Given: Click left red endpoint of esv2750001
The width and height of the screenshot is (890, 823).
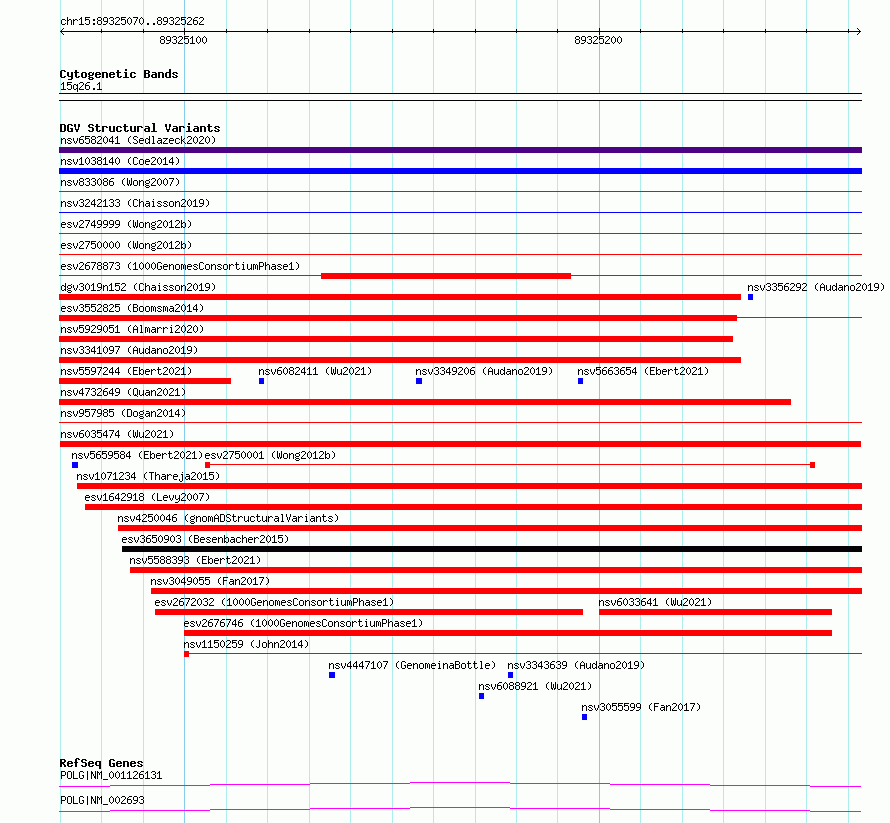Looking at the screenshot, I should point(208,465).
